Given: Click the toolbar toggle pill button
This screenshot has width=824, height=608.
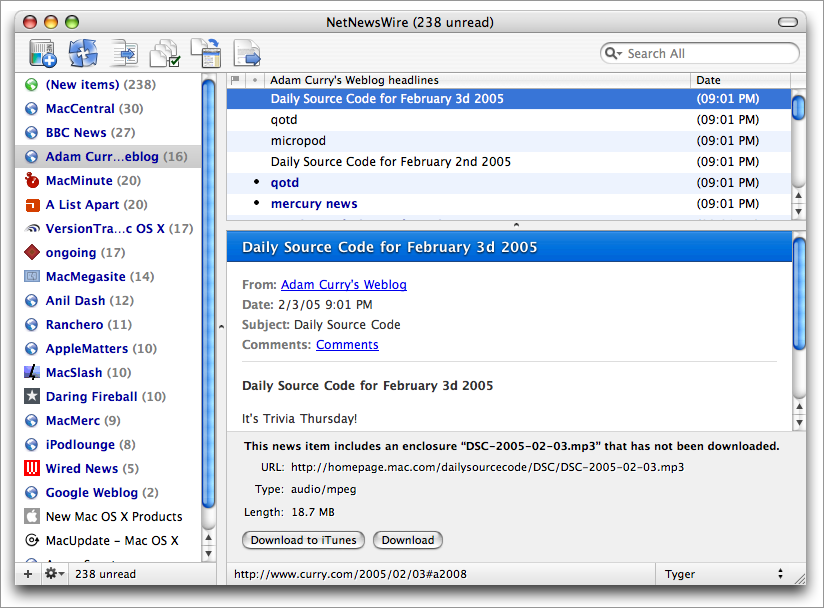Looking at the screenshot, I should [x=788, y=22].
